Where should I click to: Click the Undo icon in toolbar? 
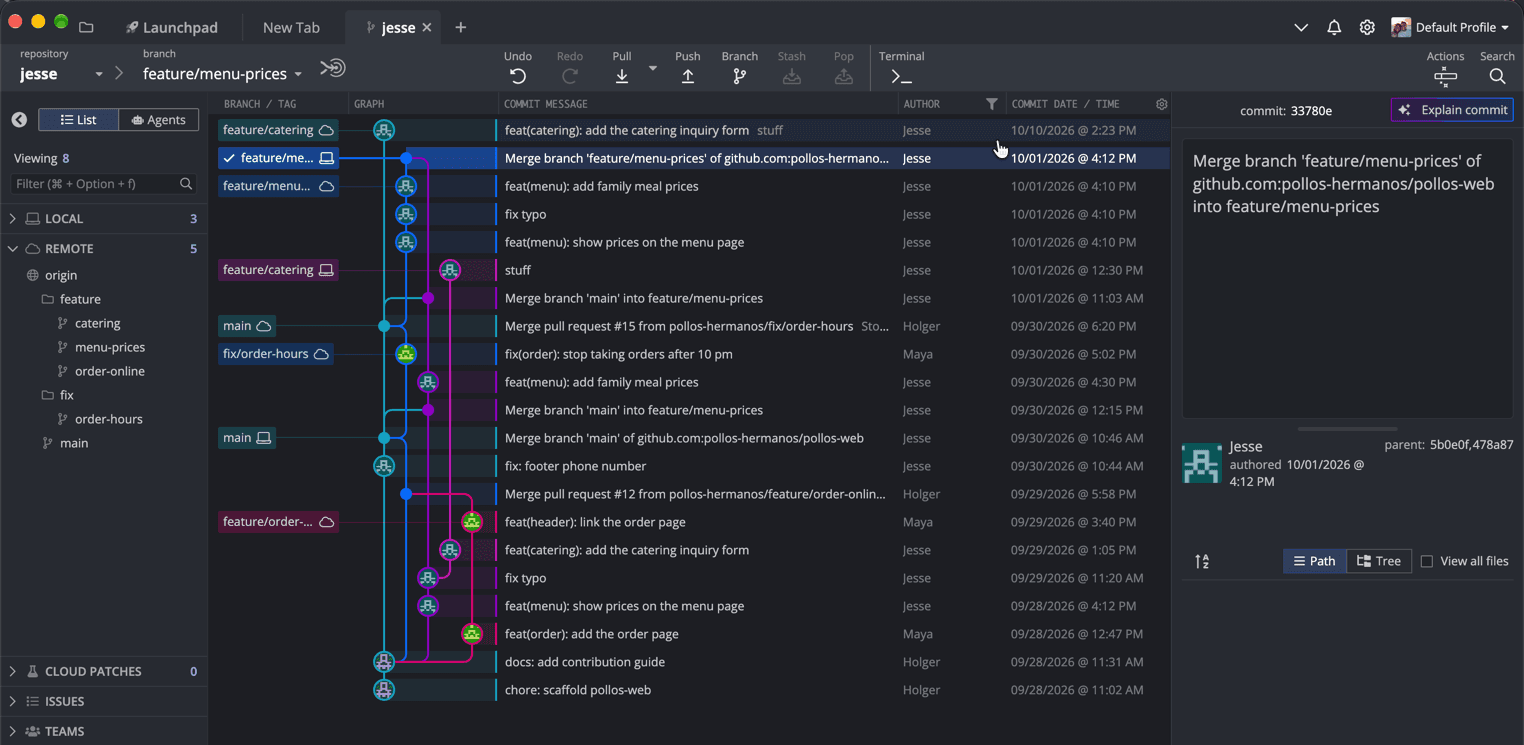(518, 76)
